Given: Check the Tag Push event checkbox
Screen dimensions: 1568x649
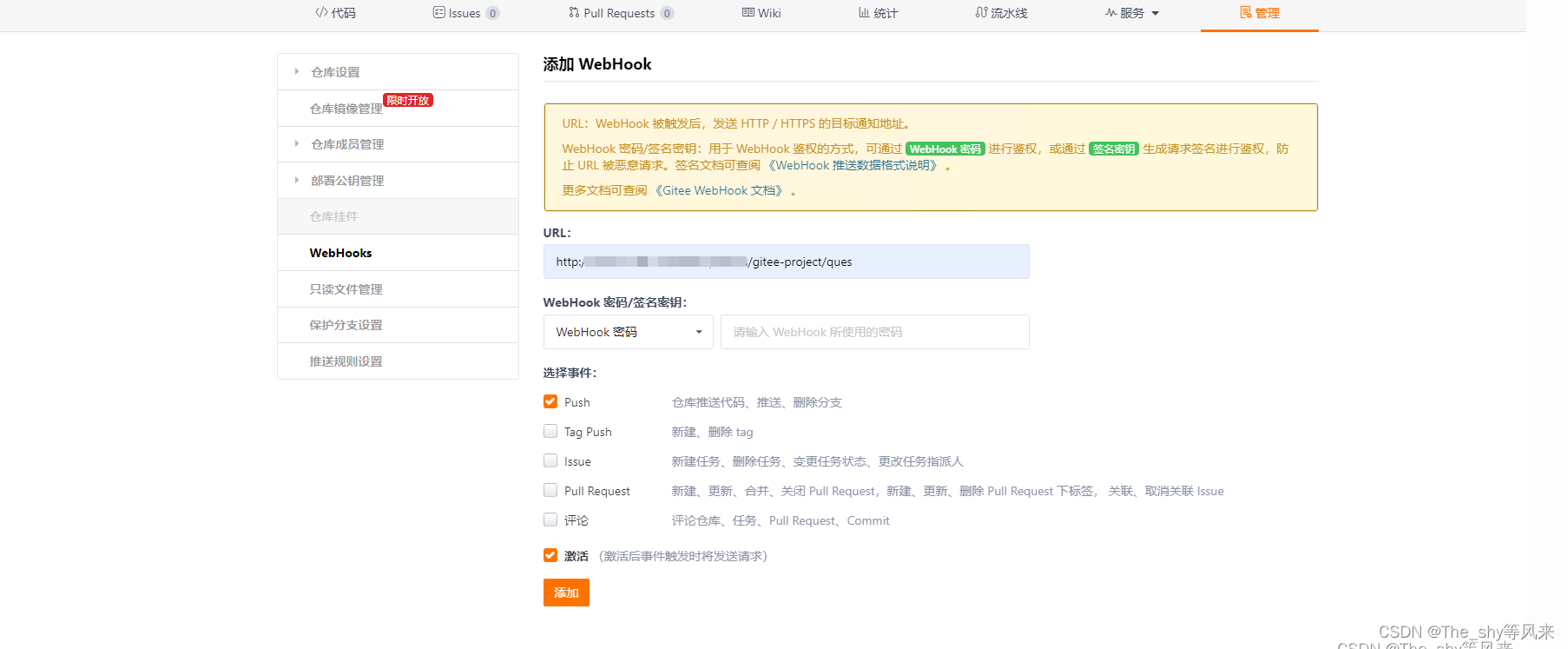Looking at the screenshot, I should 550,431.
